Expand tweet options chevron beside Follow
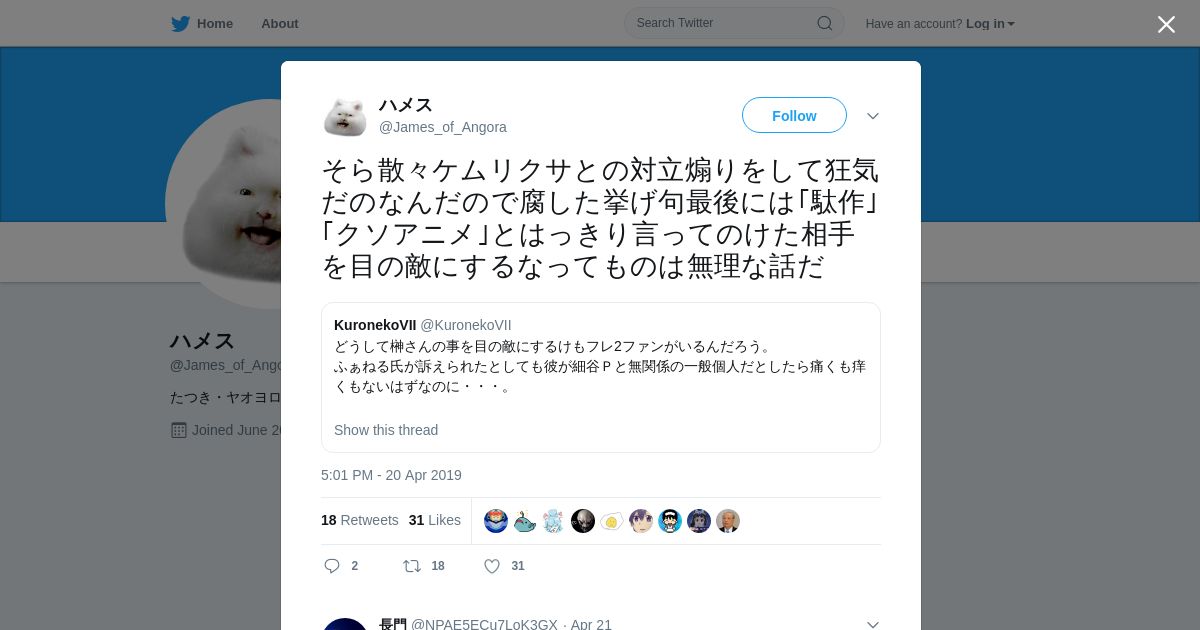This screenshot has height=630, width=1200. (873, 116)
